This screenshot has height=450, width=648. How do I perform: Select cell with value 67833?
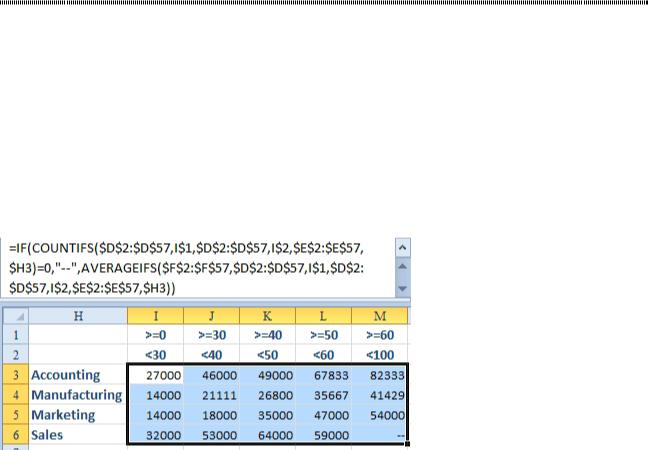(x=324, y=375)
